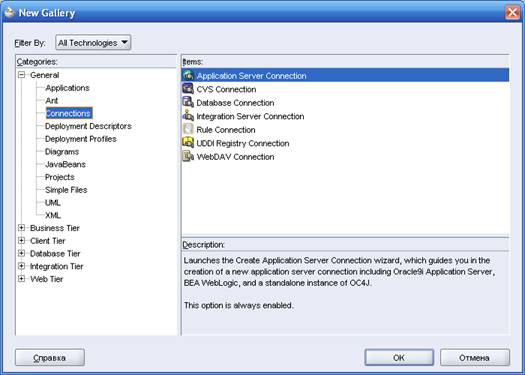
Task: Select the Connections category
Action: pyautogui.click(x=69, y=113)
